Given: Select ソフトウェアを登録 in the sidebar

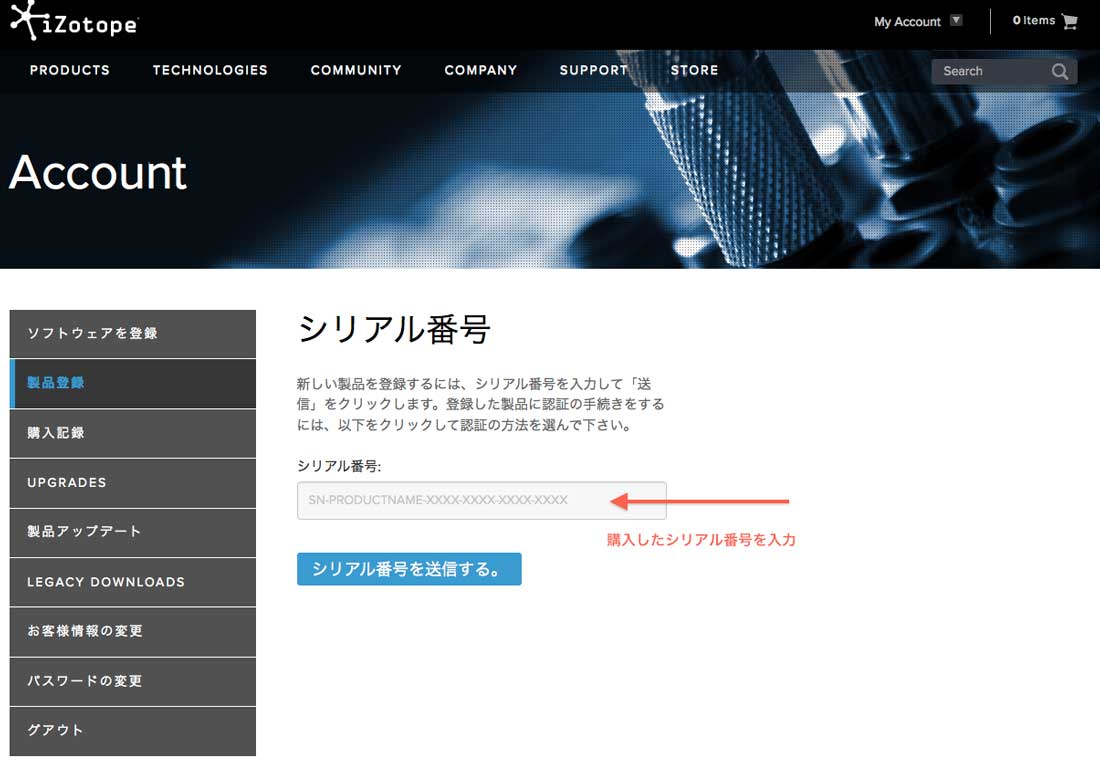Looking at the screenshot, I should point(133,334).
